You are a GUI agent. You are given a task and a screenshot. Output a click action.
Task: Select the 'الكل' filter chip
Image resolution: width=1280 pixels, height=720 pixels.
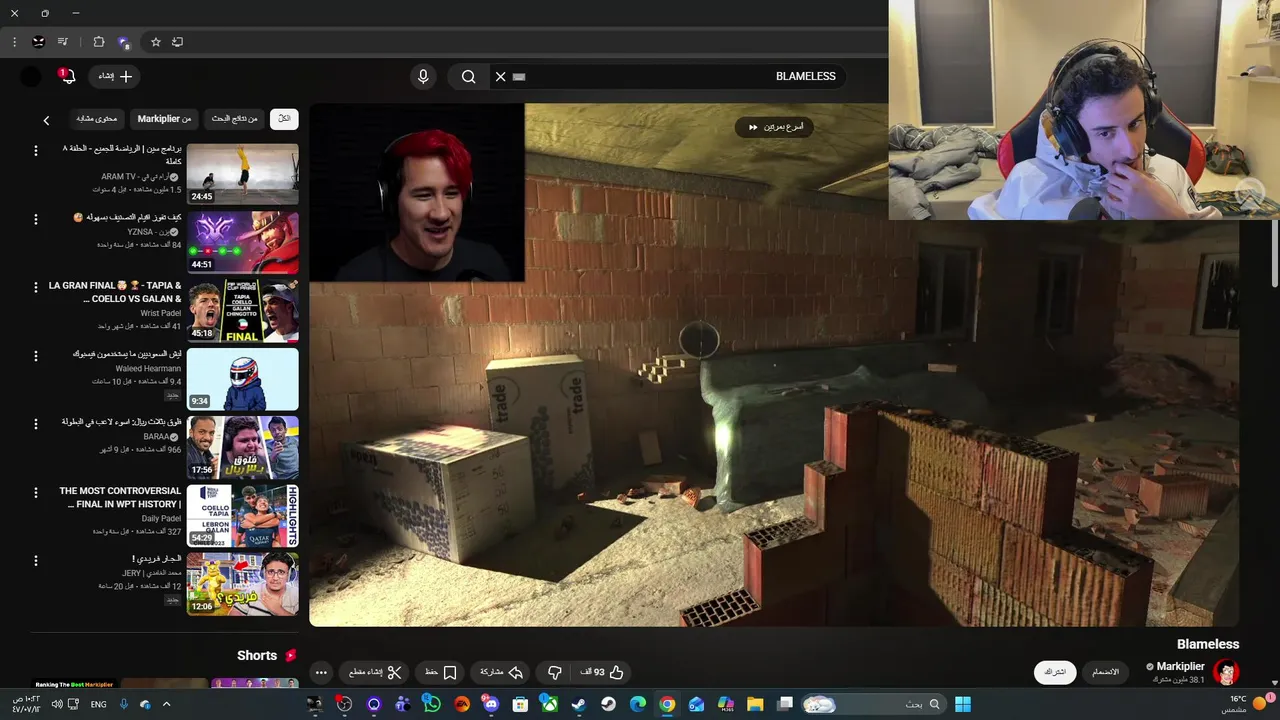click(284, 119)
